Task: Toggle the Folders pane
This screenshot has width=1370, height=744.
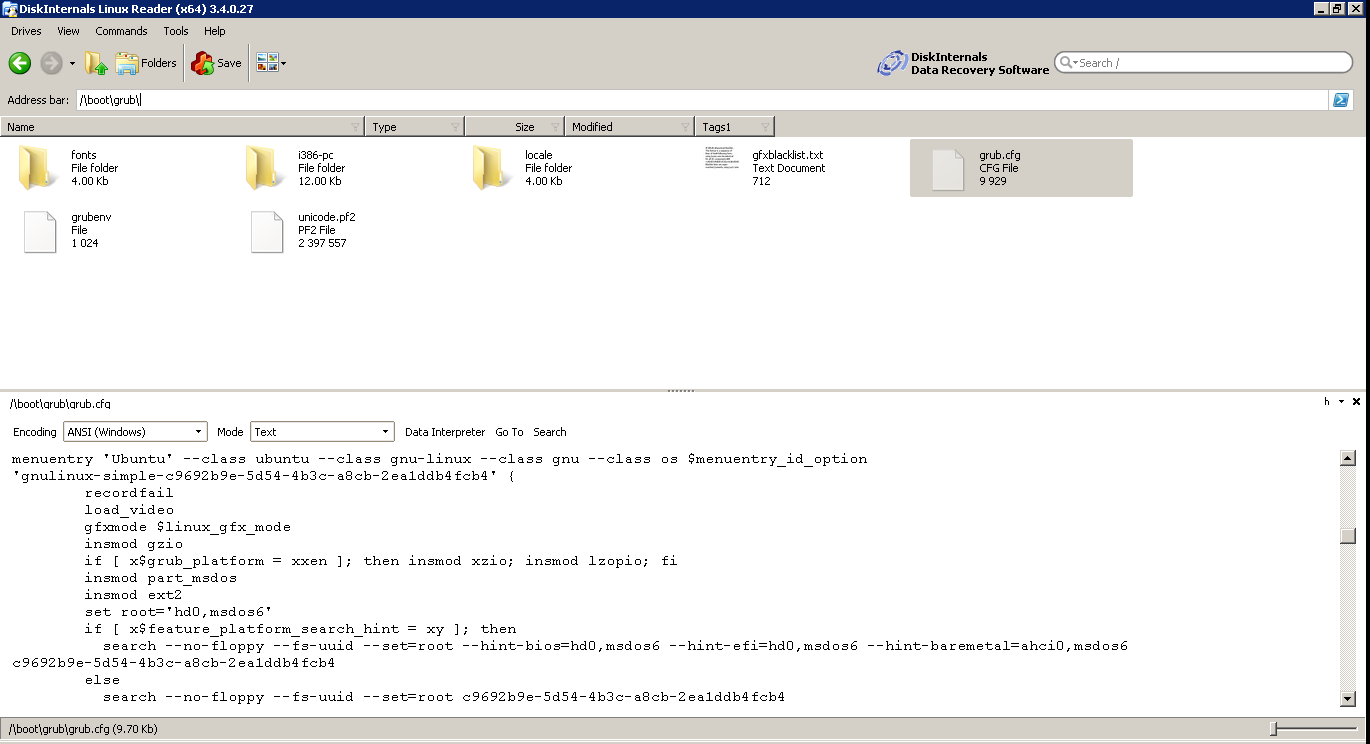Action: coord(146,63)
